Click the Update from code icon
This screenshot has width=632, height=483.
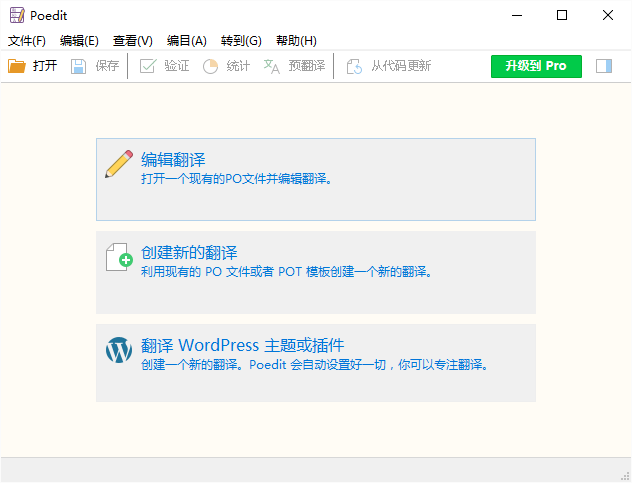coord(354,66)
